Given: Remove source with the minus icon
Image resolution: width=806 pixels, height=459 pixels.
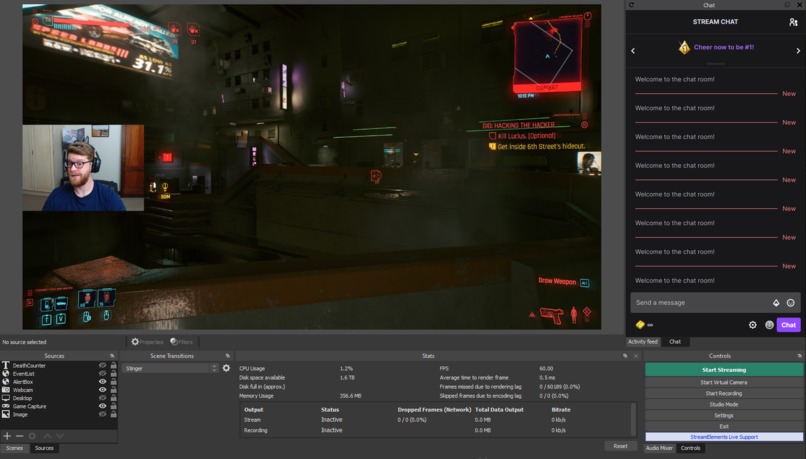Looking at the screenshot, I should pos(20,436).
